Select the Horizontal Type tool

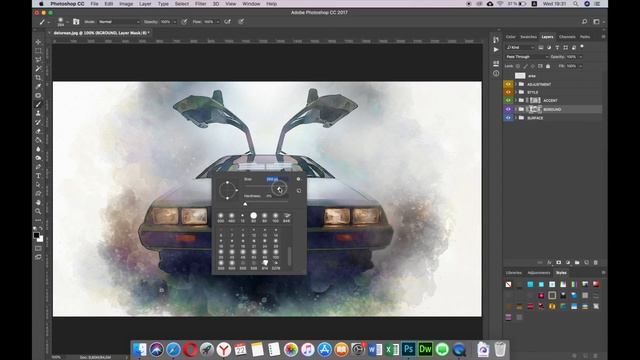(38, 176)
